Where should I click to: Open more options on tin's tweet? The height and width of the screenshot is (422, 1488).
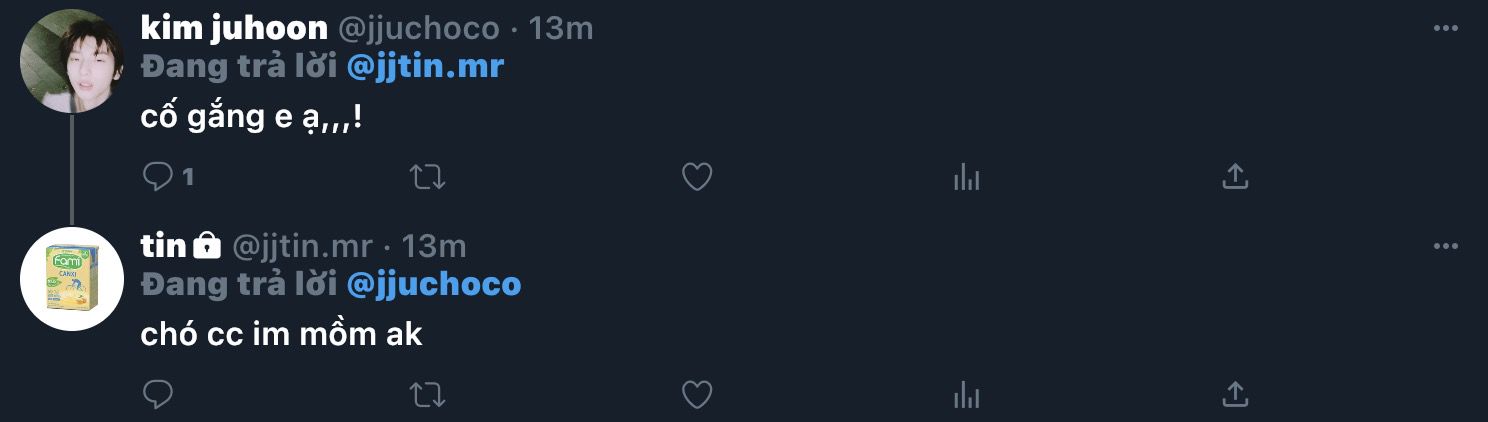[x=1445, y=246]
